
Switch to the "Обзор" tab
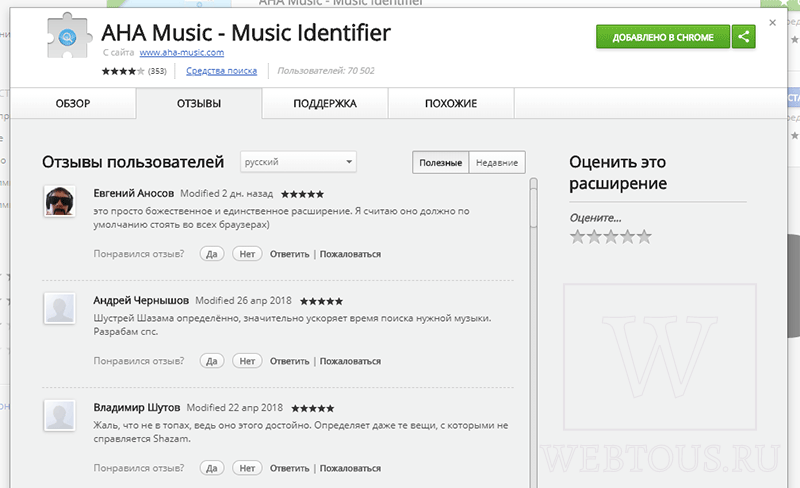[73, 104]
